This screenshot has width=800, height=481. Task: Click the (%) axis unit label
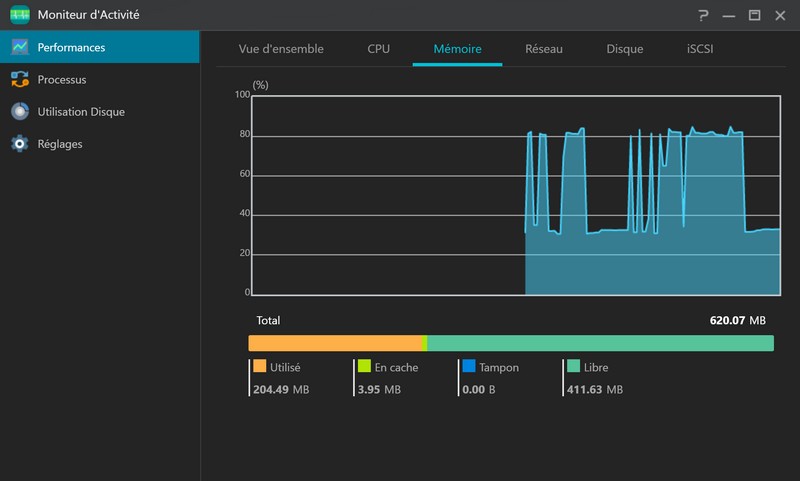pos(260,85)
